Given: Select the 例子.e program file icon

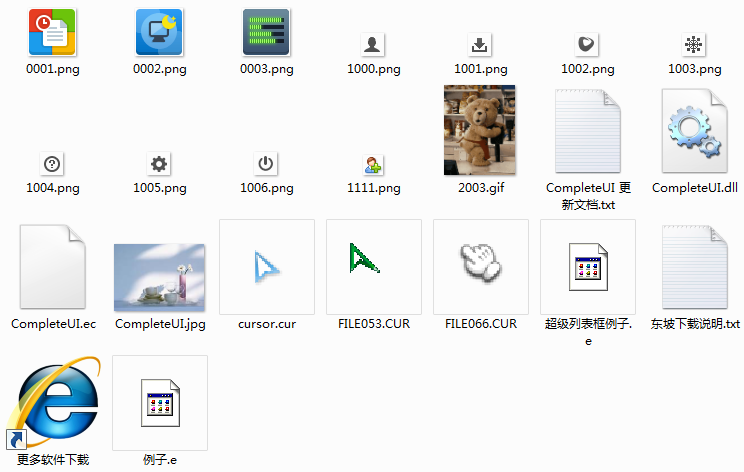Looking at the screenshot, I should [160, 403].
